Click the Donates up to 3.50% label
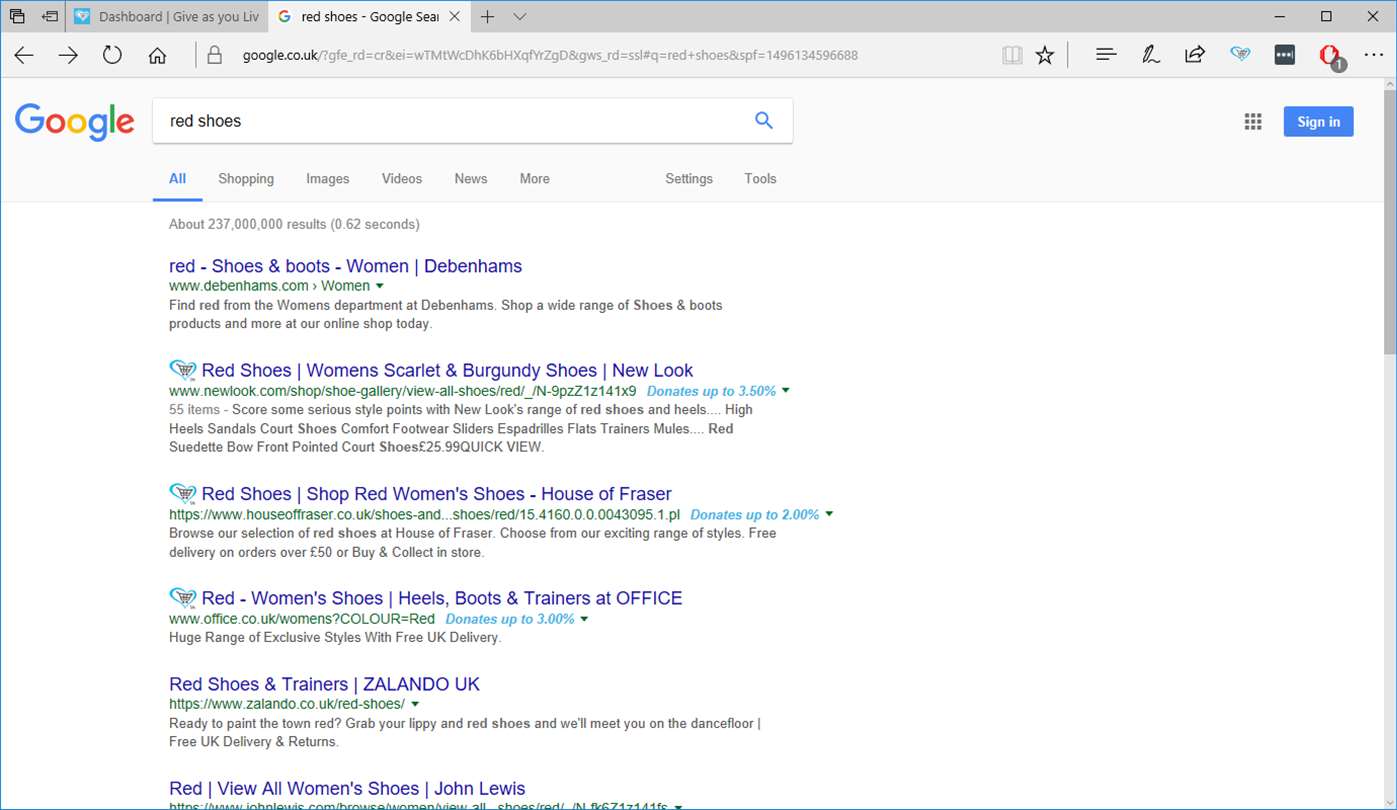Screen dimensions: 1397x810 711,391
